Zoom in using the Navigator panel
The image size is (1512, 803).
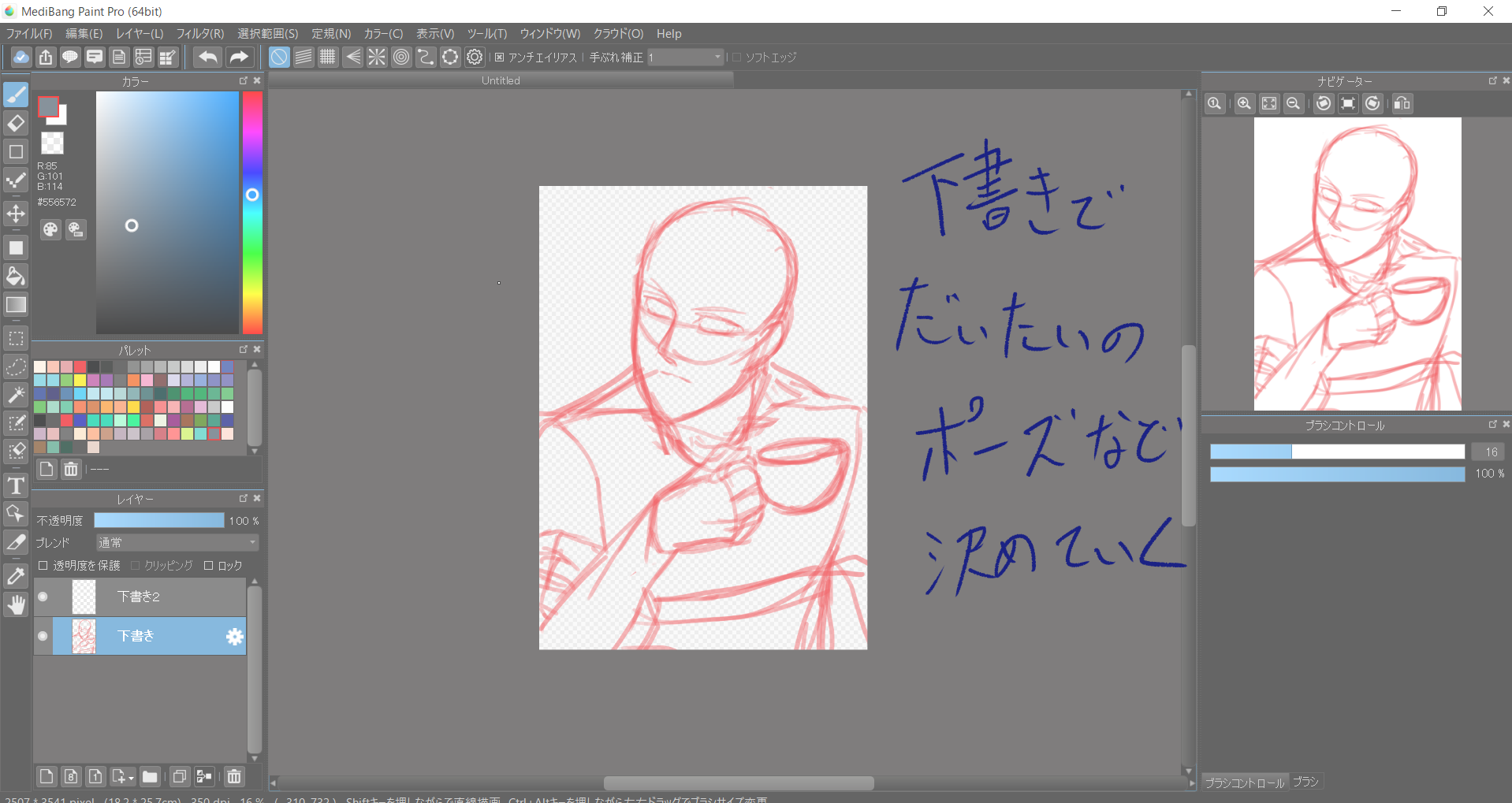(1244, 104)
